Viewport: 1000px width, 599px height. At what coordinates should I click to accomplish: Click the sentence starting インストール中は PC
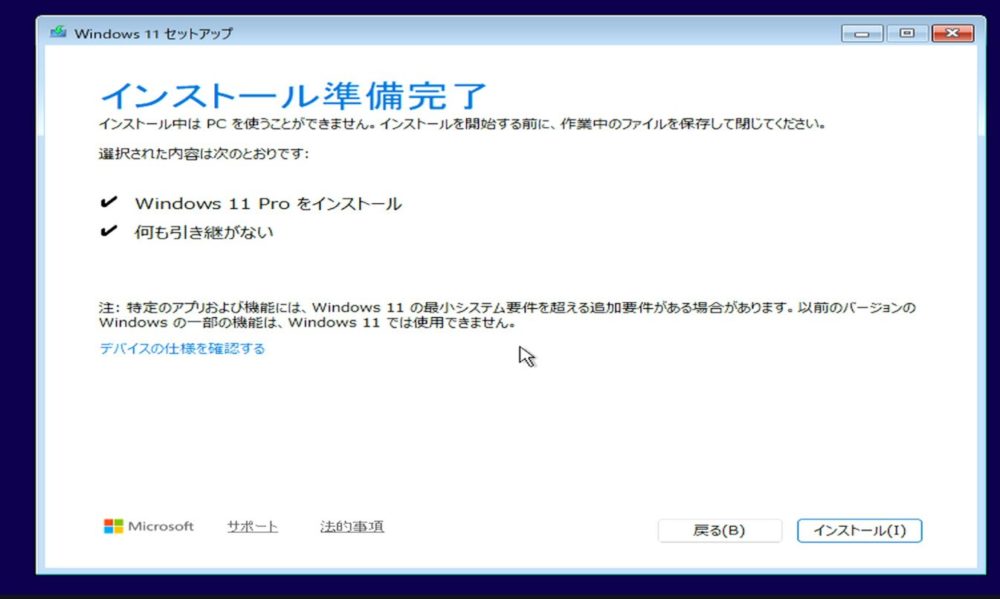click(x=462, y=124)
